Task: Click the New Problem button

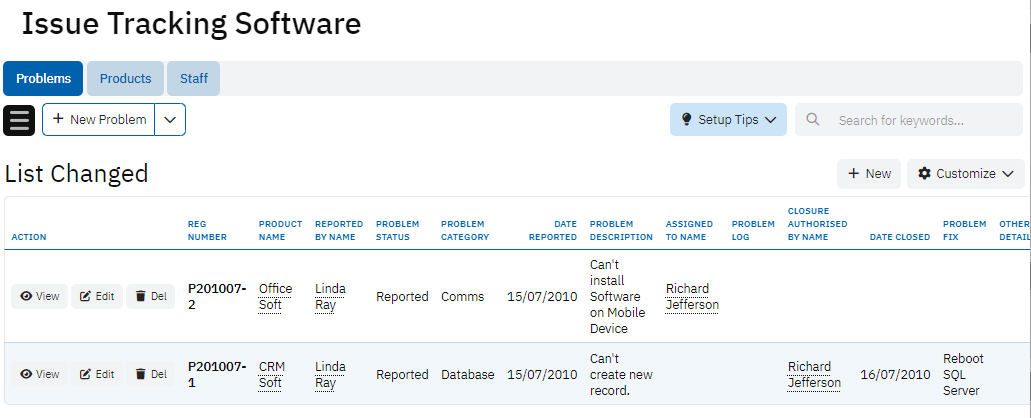Action: coord(99,120)
